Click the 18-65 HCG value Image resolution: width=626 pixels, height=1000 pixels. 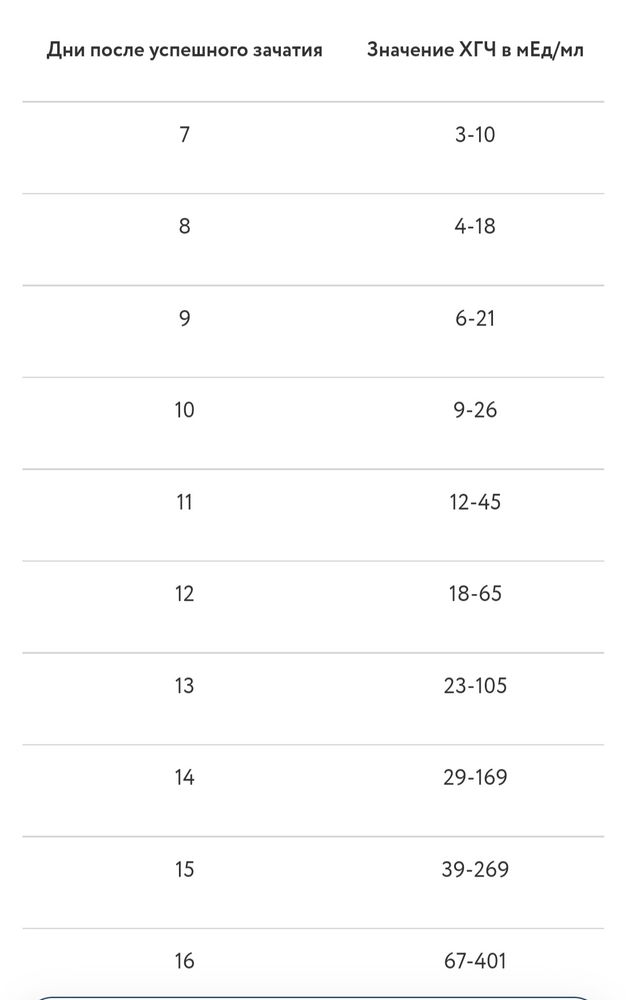[474, 594]
